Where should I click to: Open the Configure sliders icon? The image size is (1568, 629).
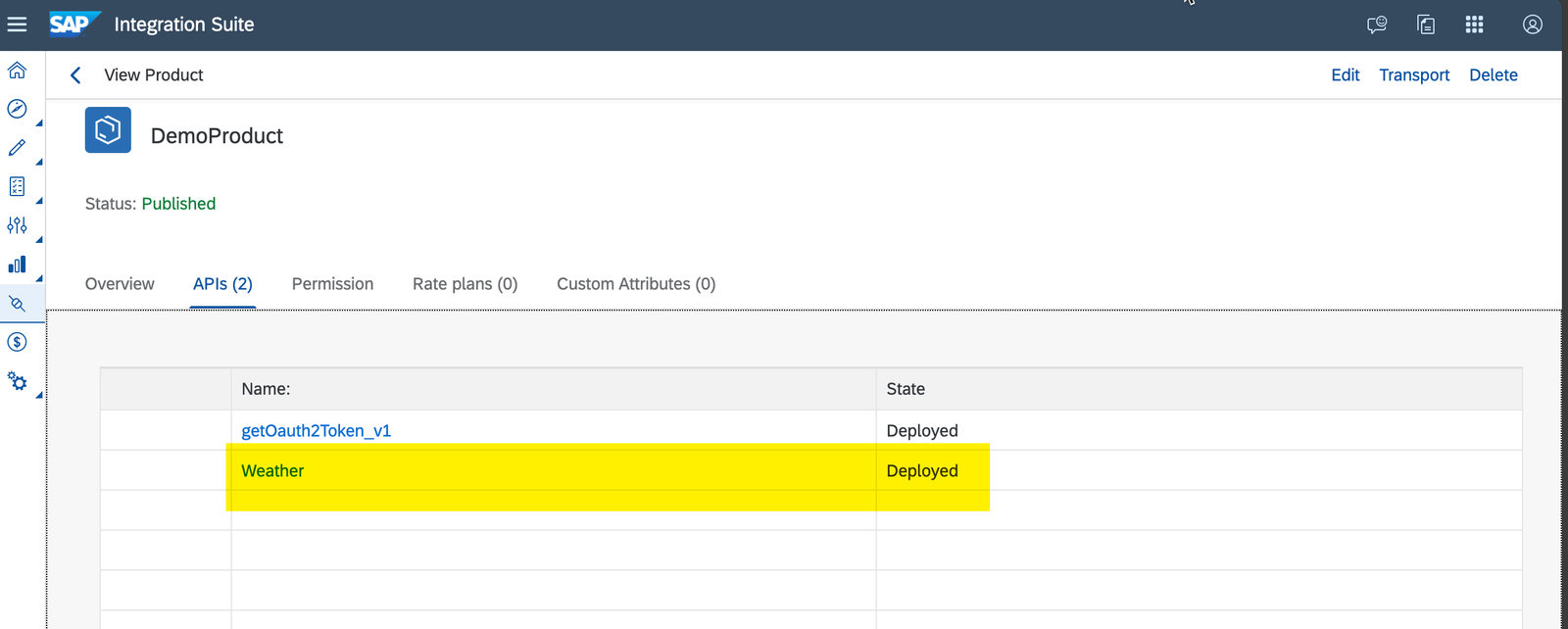click(x=17, y=225)
